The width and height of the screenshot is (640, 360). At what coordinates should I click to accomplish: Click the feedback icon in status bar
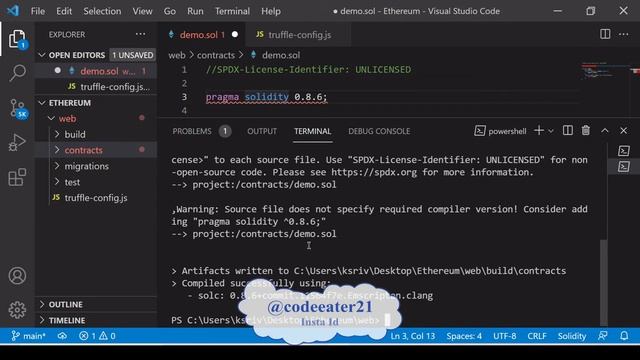pyautogui.click(x=602, y=336)
